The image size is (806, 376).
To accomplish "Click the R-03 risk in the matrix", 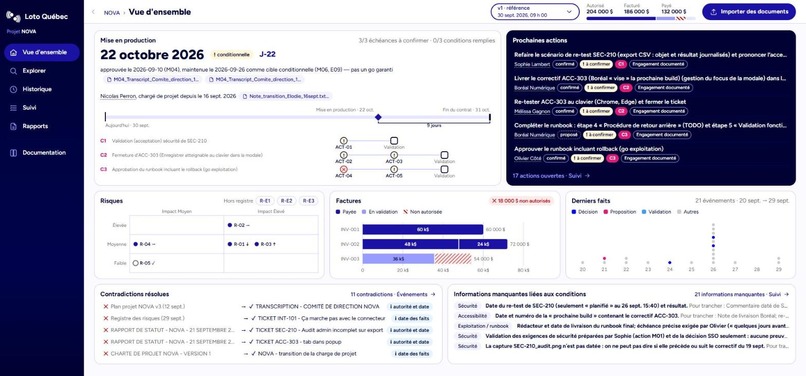I will 266,244.
